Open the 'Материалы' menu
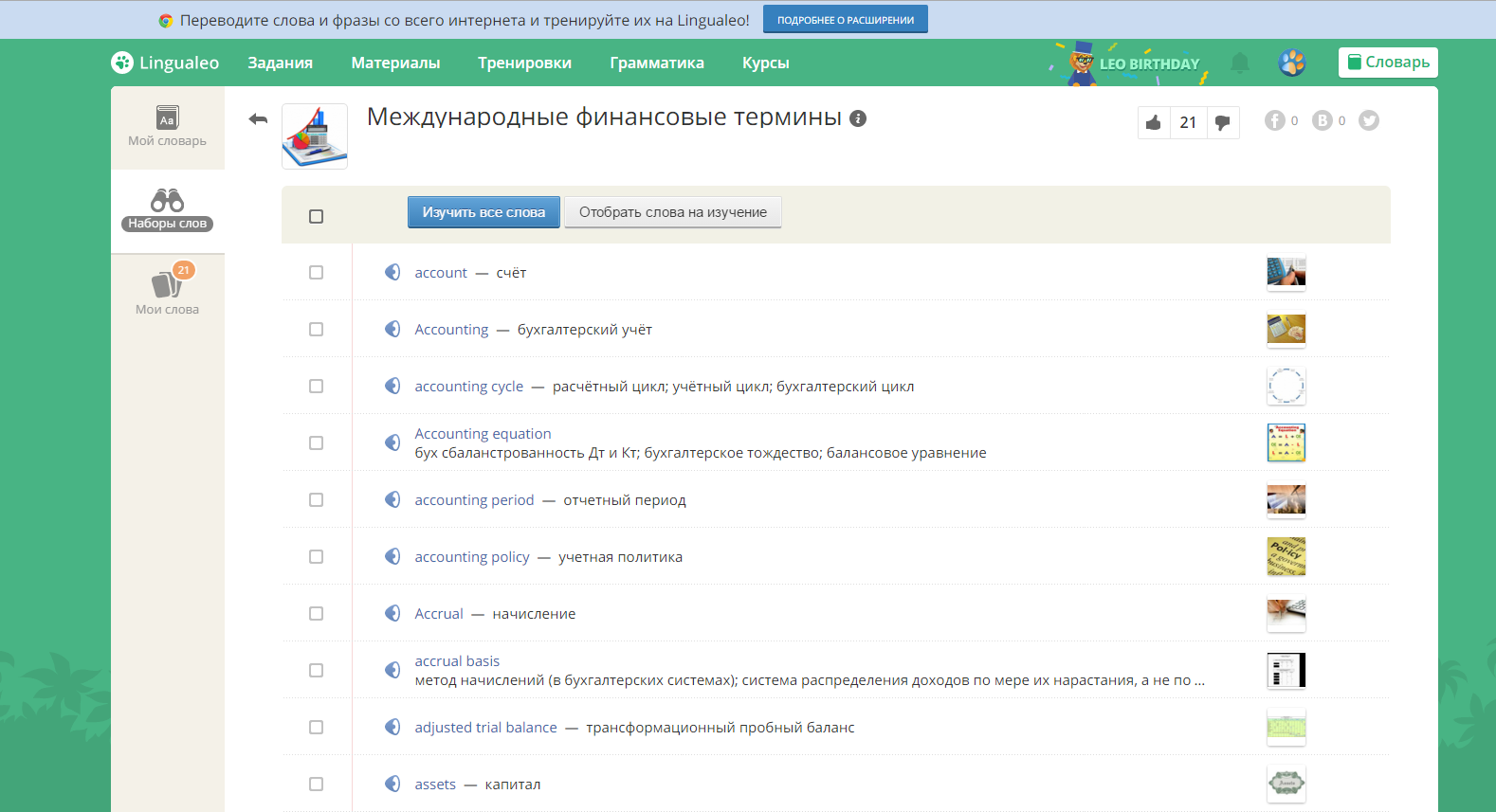This screenshot has width=1496, height=812. pos(395,63)
